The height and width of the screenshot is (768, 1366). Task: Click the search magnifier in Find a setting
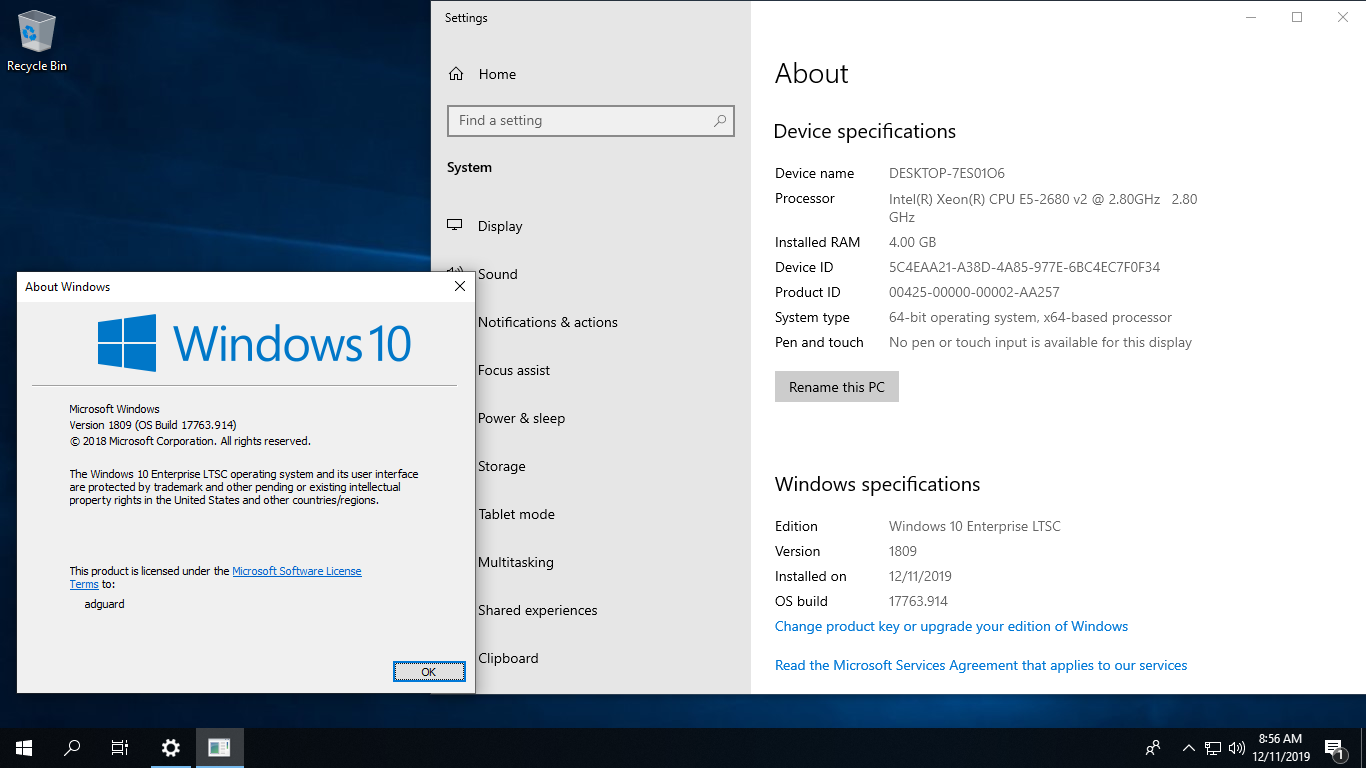tap(720, 121)
